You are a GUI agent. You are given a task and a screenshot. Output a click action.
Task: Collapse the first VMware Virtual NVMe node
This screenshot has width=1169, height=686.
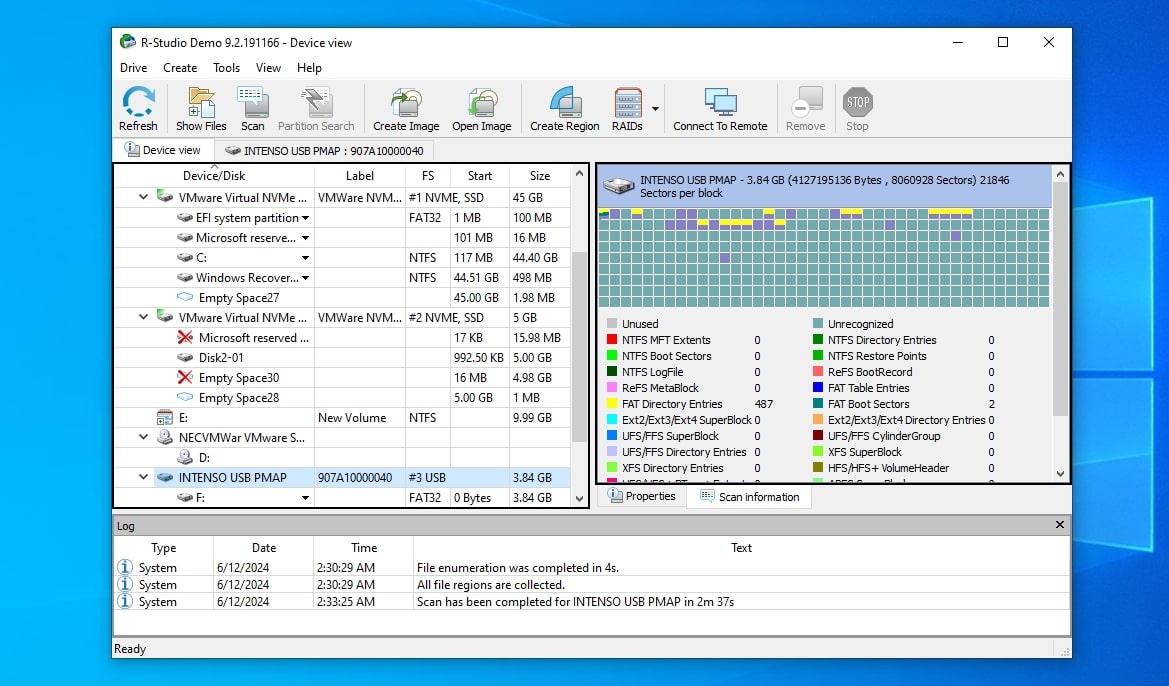click(143, 198)
